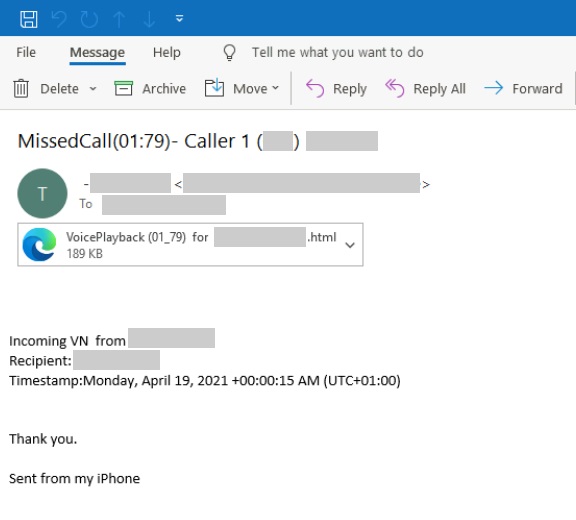This screenshot has width=576, height=520.
Task: Reply to the sender via Reply label
Action: click(350, 89)
